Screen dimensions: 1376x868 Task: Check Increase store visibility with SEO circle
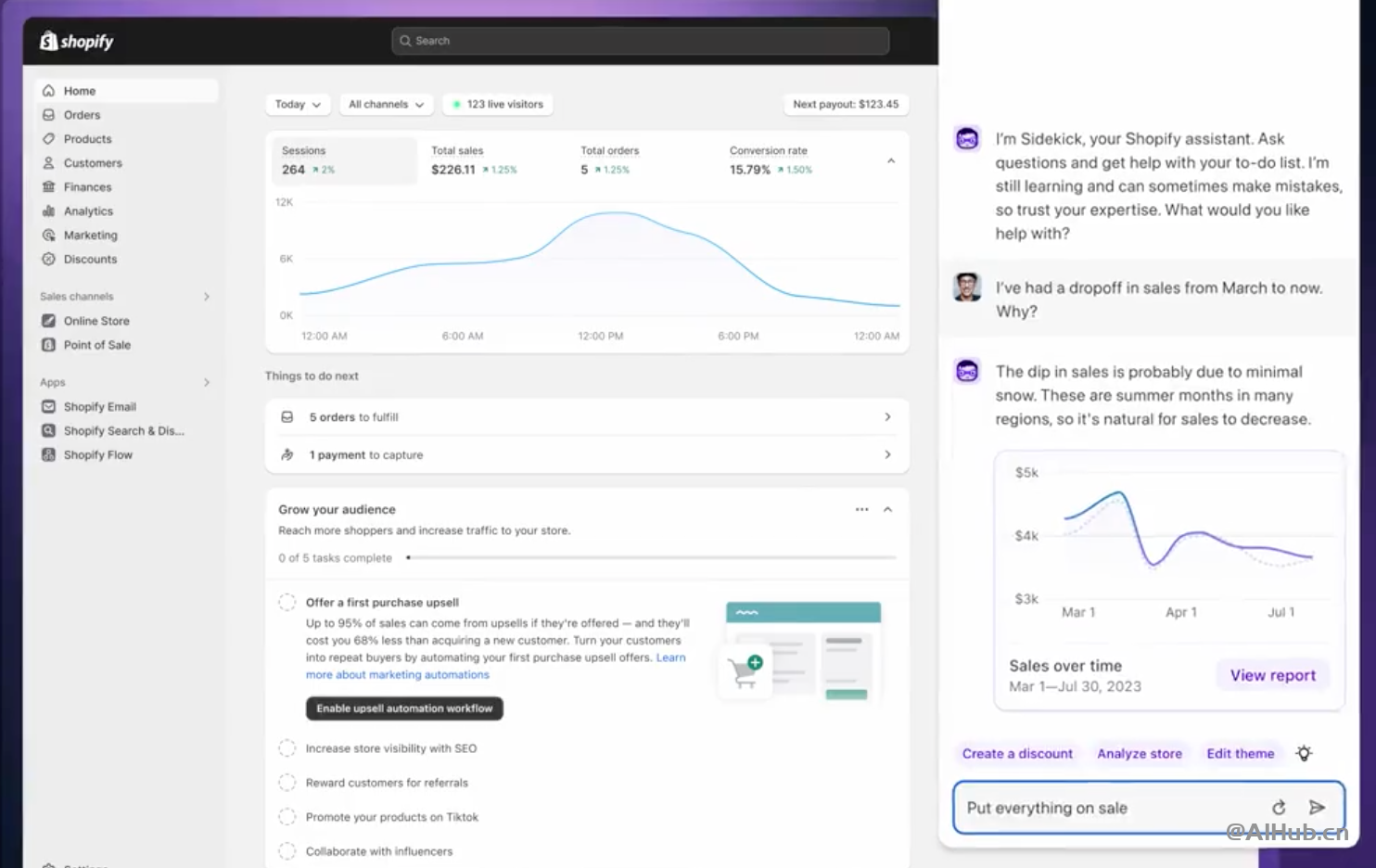287,748
